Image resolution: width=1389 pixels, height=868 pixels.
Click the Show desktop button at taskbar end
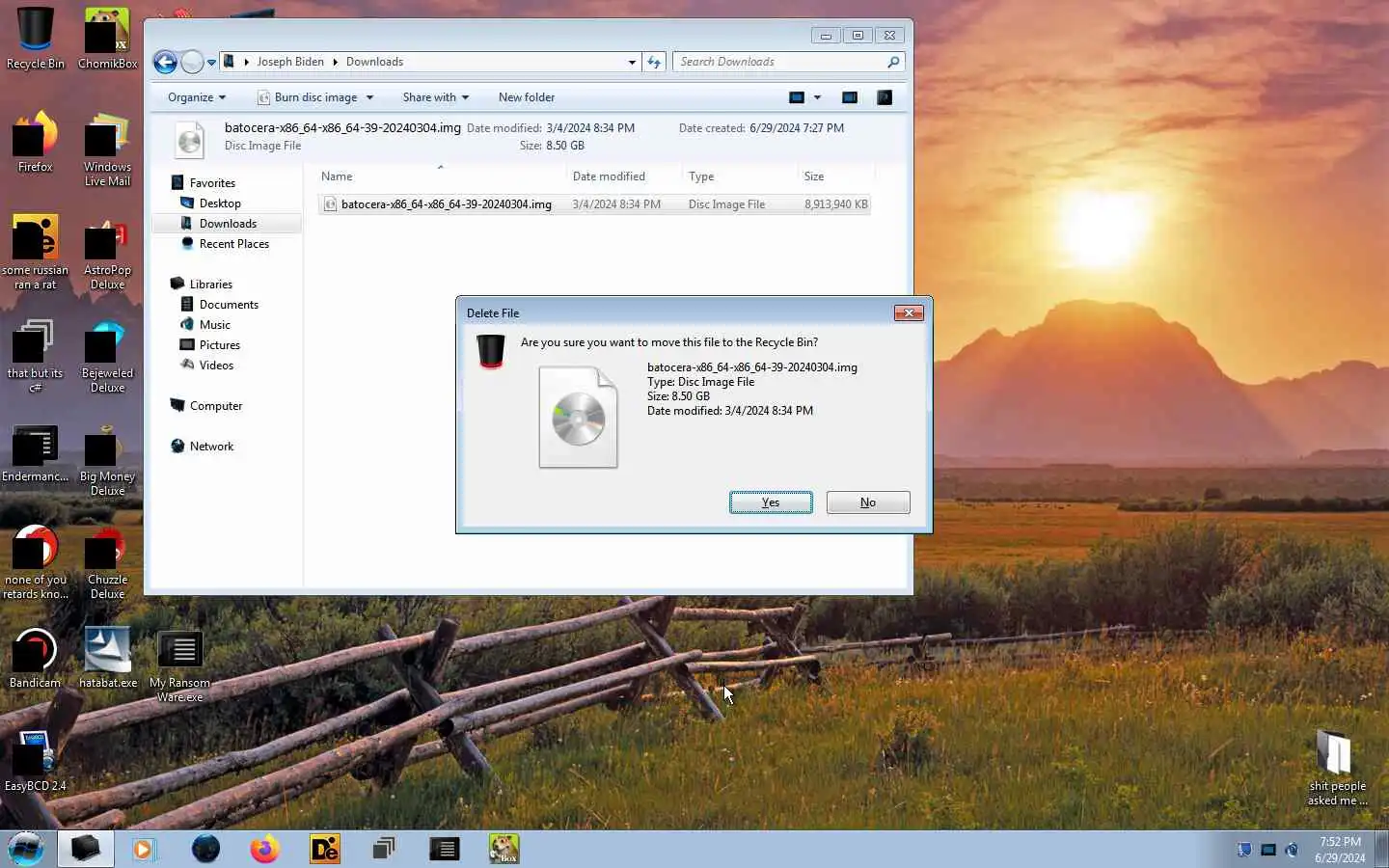point(1381,849)
